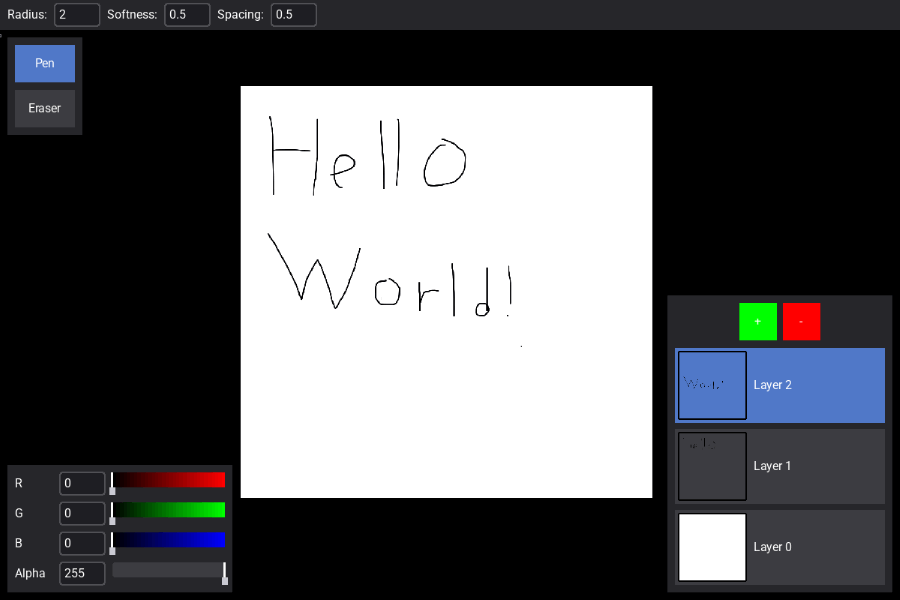
Task: Click the Alpha slider bar
Action: pyautogui.click(x=169, y=570)
